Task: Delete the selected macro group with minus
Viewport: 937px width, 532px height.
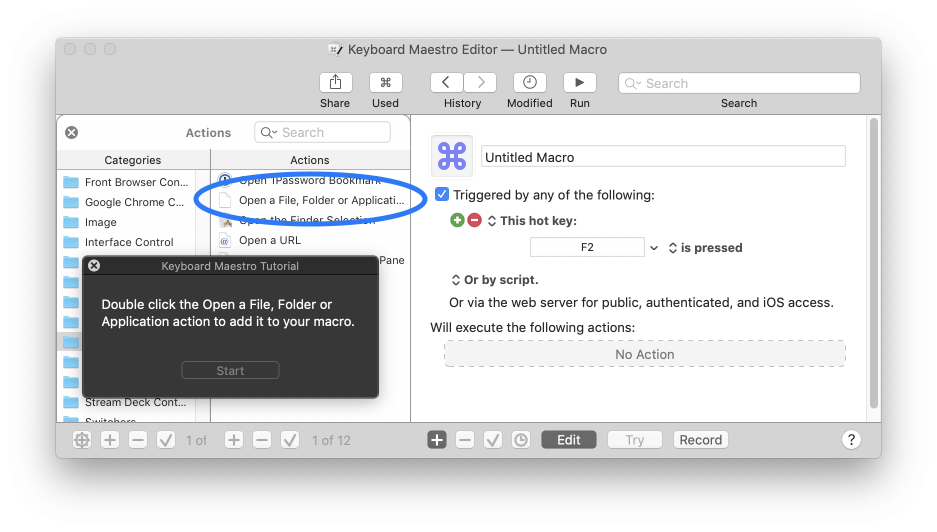Action: (x=138, y=440)
